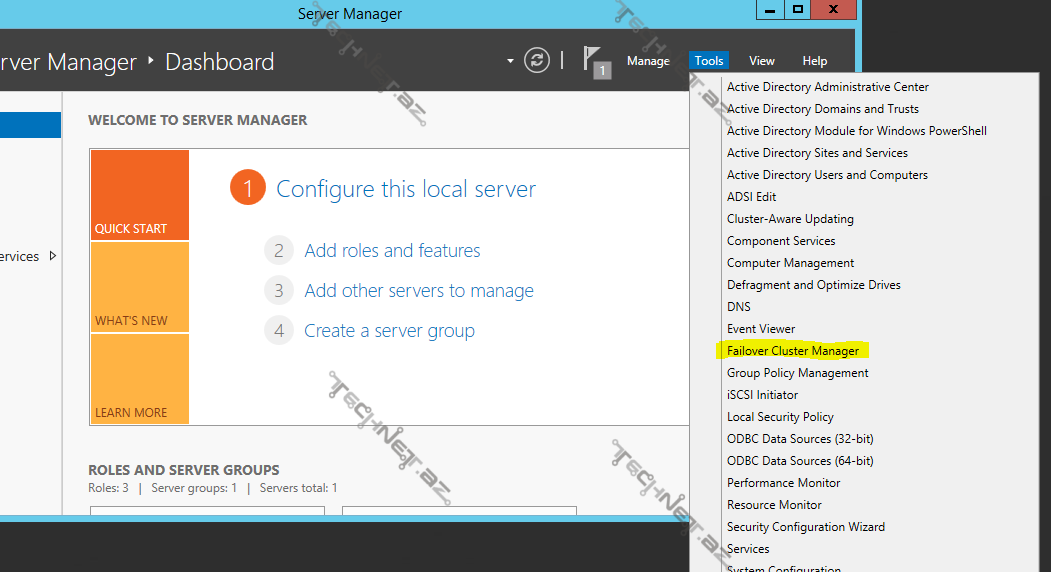The height and width of the screenshot is (572, 1051).
Task: Click the step 1 orange circle icon
Action: coord(247,188)
